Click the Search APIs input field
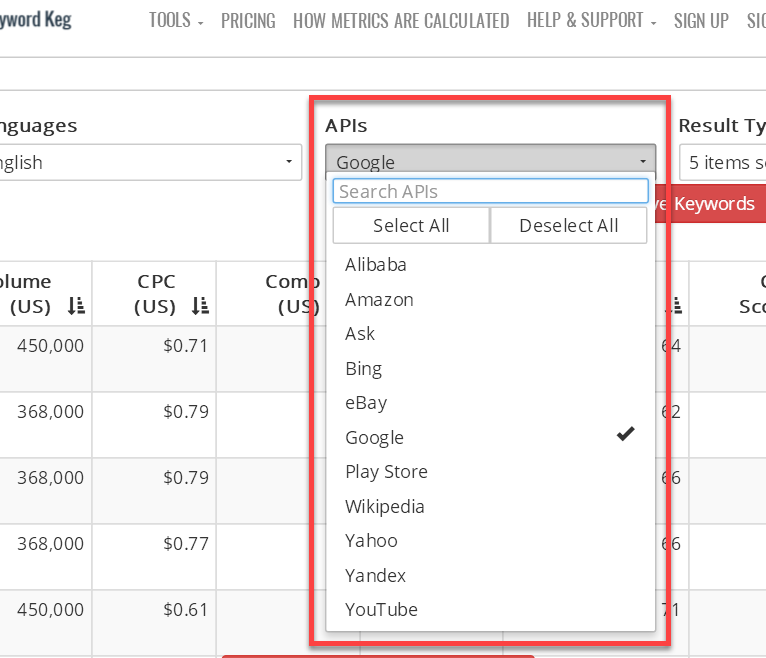 [490, 191]
